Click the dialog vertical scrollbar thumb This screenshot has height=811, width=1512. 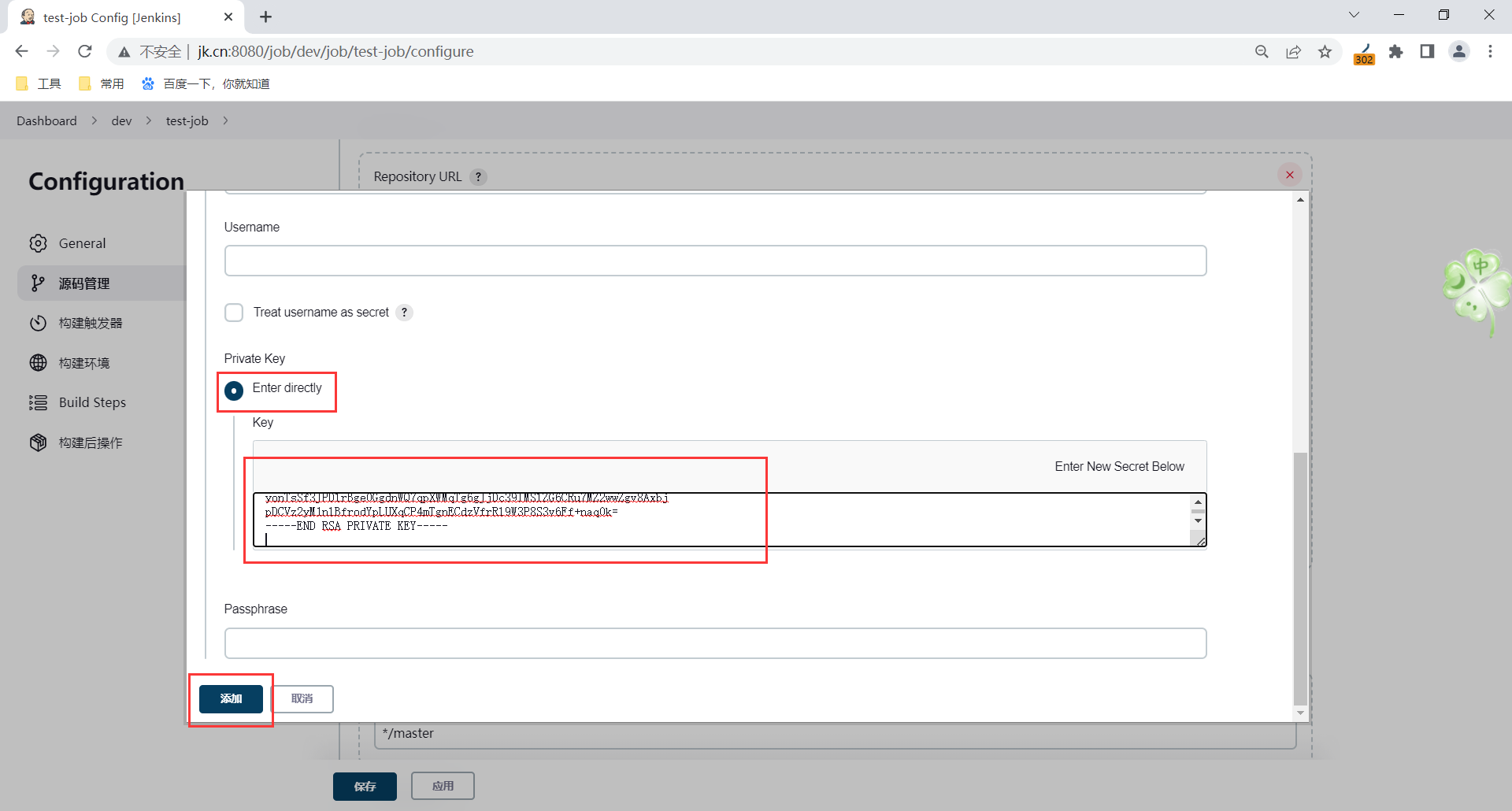tap(1300, 579)
